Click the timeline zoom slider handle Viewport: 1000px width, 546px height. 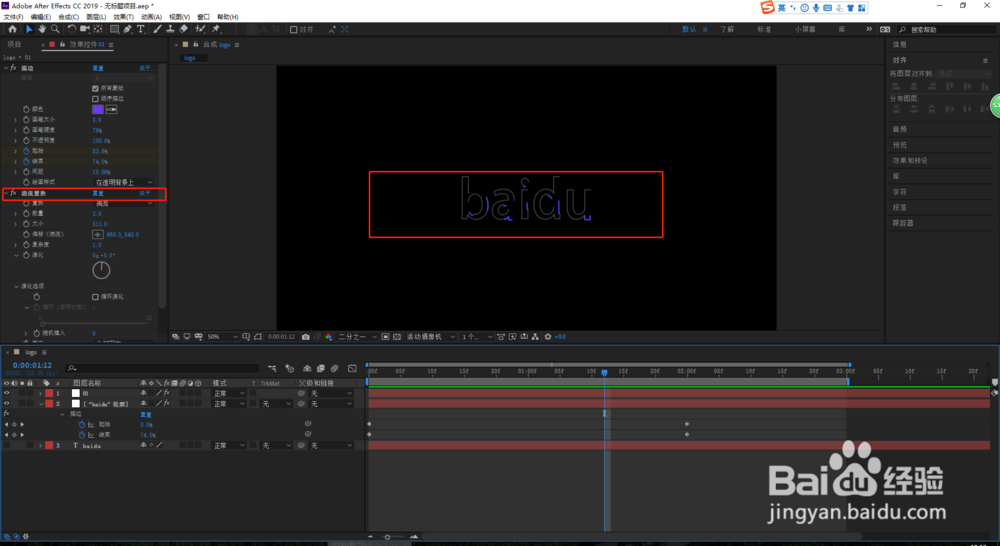click(387, 537)
